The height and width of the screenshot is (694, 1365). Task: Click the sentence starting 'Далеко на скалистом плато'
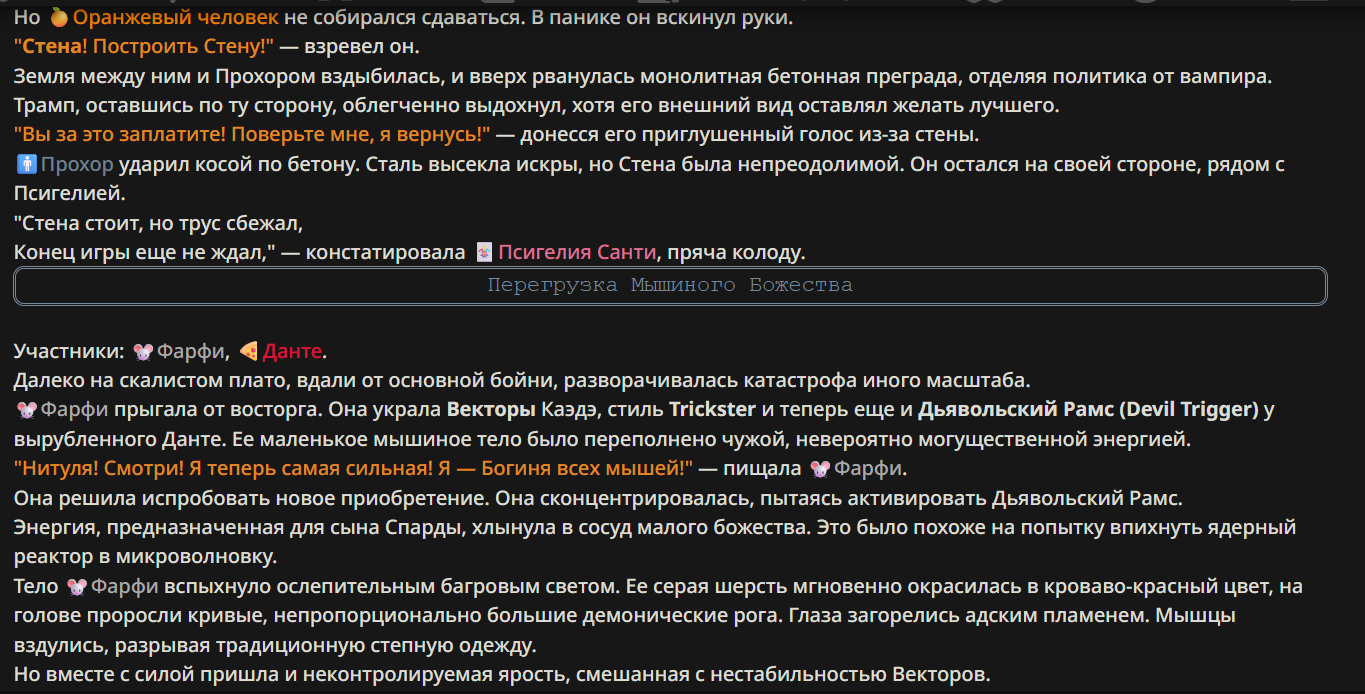click(522, 380)
